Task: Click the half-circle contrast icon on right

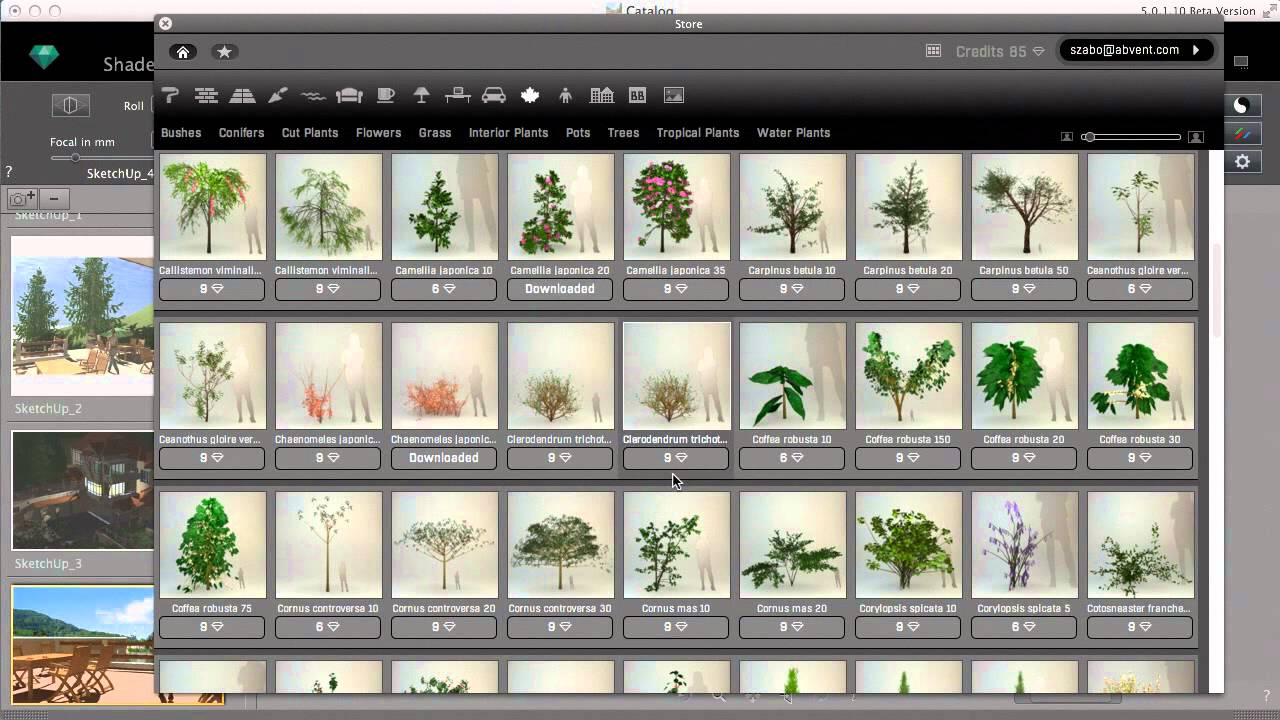Action: point(1242,105)
